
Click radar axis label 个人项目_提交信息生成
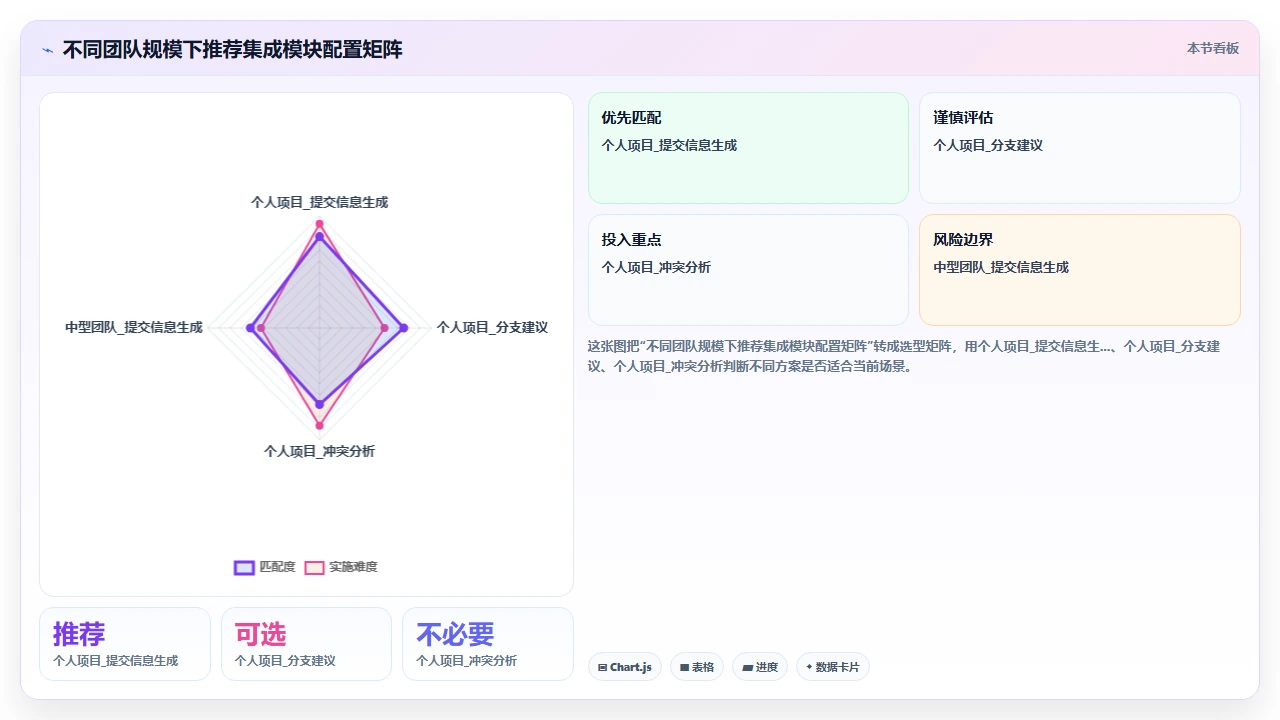coord(319,202)
